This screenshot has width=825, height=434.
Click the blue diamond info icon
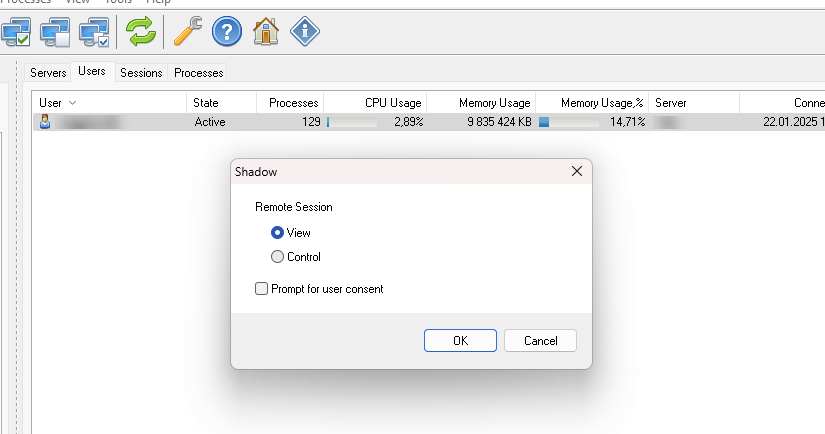[x=304, y=32]
